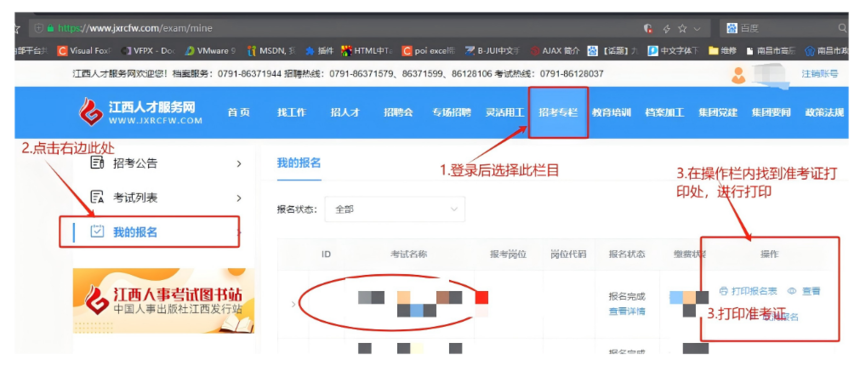Open the B-JUI中文 bookmark

(492, 50)
